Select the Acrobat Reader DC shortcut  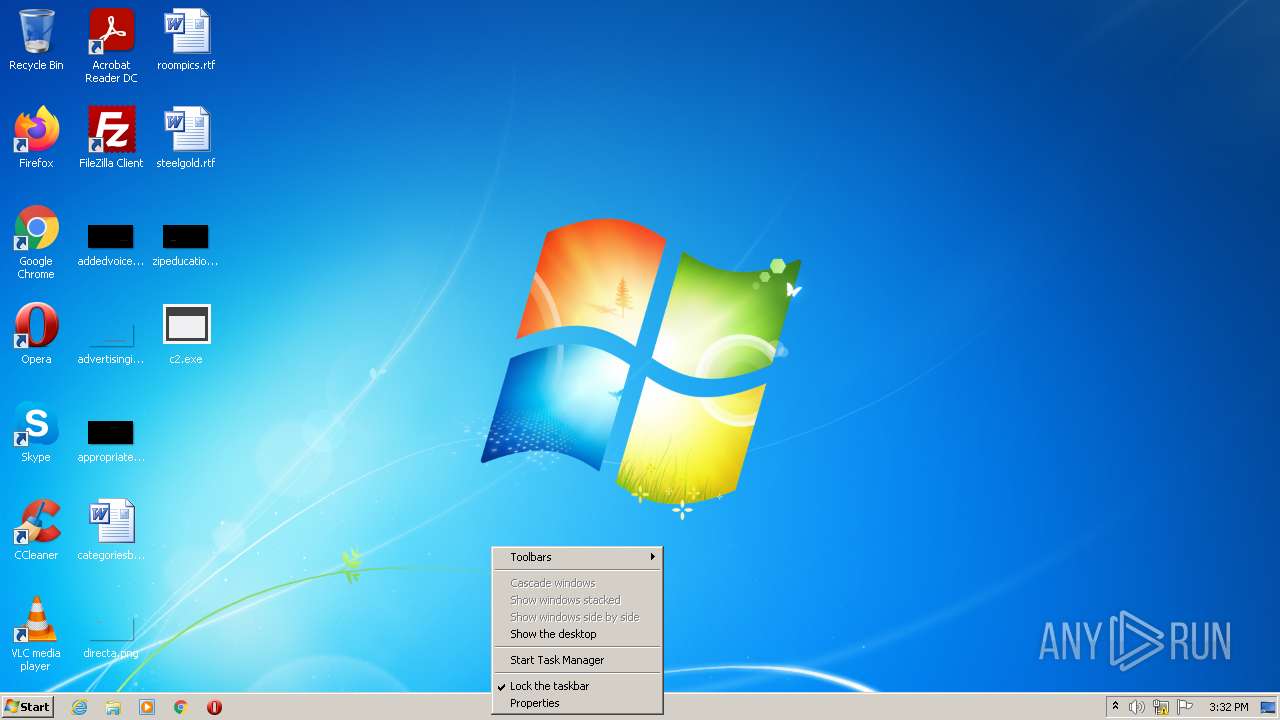(111, 46)
